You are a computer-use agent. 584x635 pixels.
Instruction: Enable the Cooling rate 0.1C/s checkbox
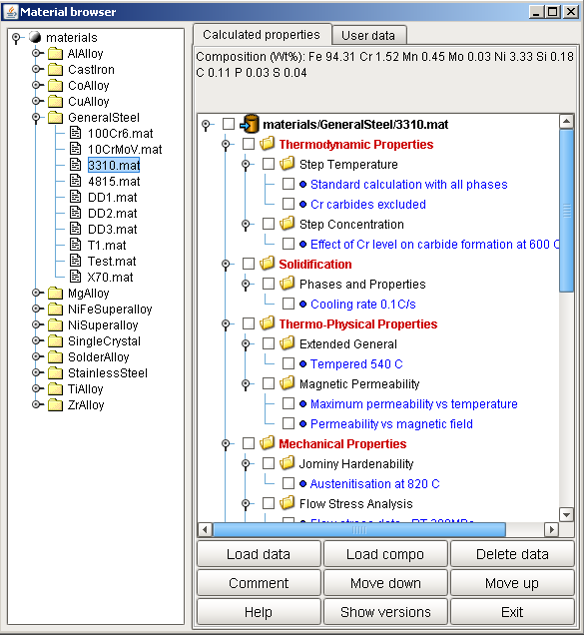click(x=288, y=303)
